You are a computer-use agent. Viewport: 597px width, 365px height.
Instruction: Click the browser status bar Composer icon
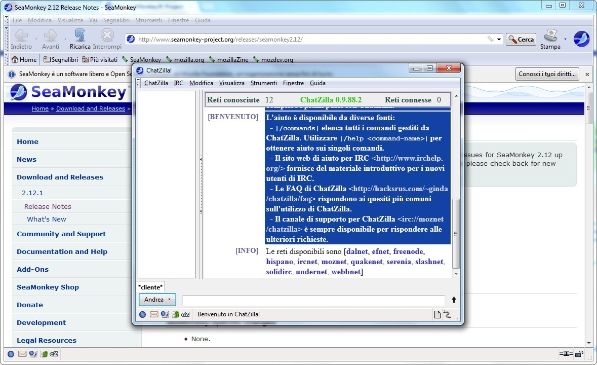tap(33, 354)
